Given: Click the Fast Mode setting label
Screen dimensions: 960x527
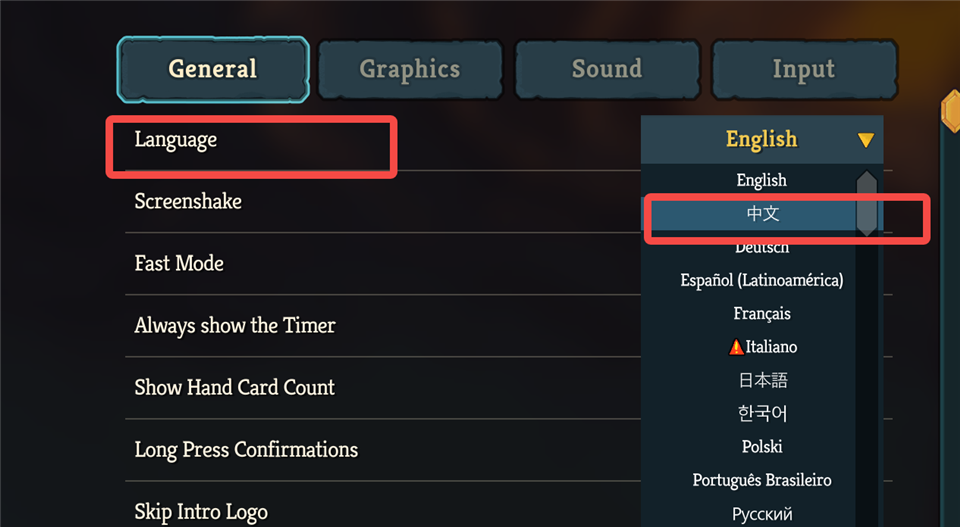Looking at the screenshot, I should pyautogui.click(x=179, y=264).
